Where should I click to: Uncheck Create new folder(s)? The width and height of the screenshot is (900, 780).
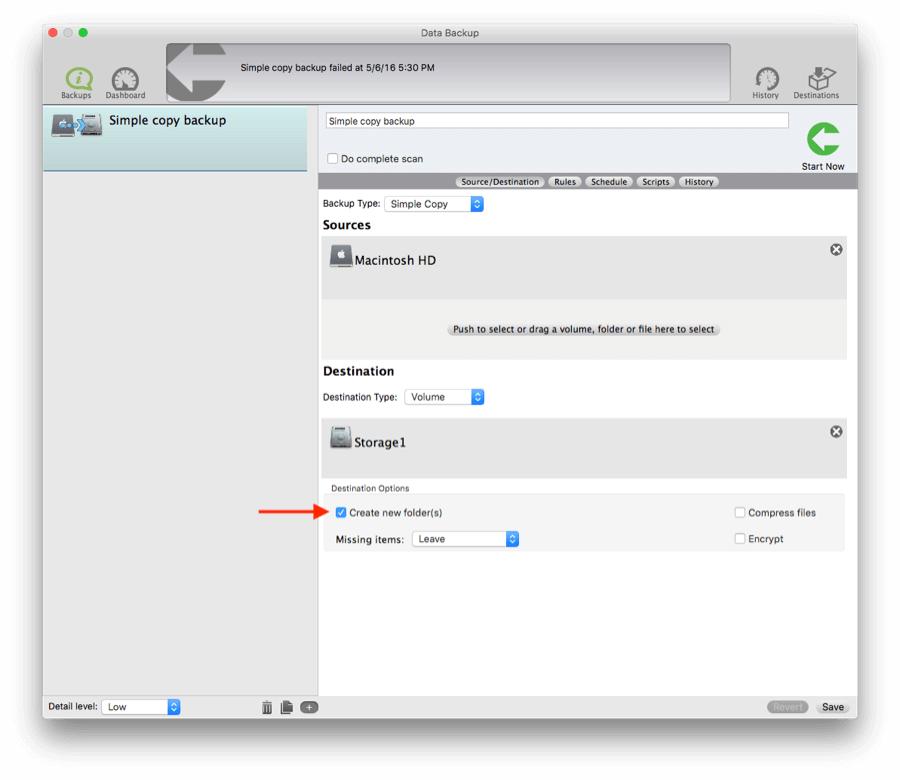click(x=341, y=512)
